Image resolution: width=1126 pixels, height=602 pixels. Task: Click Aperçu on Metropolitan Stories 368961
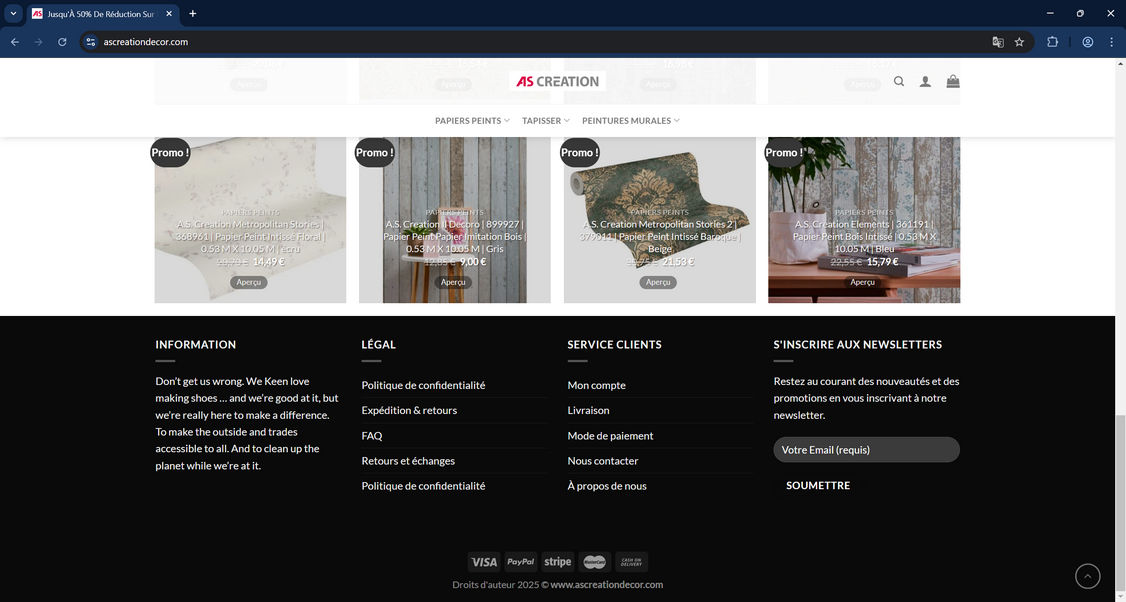[x=248, y=282]
